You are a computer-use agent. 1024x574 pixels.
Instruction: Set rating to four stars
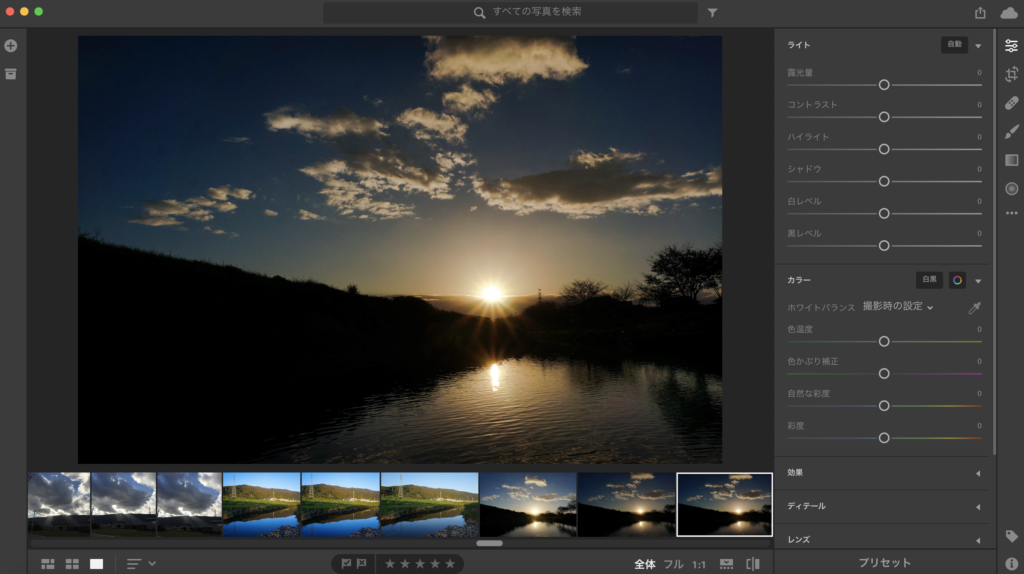435,564
